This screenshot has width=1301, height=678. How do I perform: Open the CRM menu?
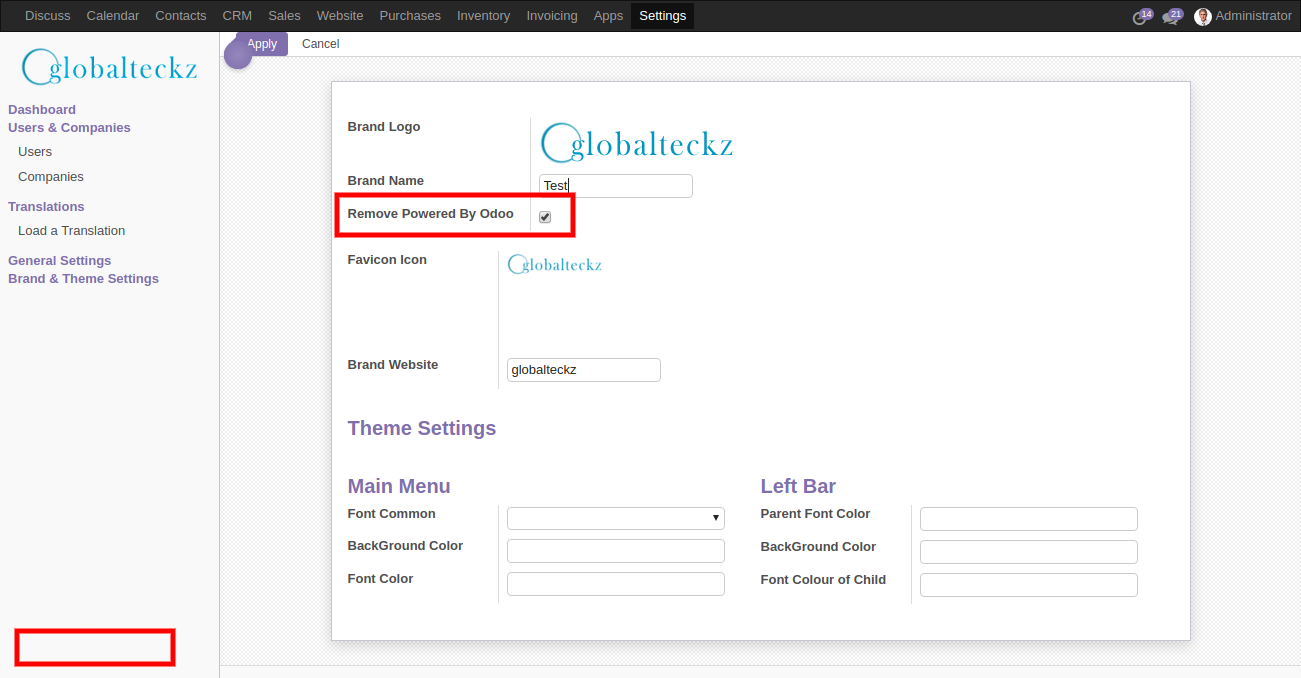(237, 16)
